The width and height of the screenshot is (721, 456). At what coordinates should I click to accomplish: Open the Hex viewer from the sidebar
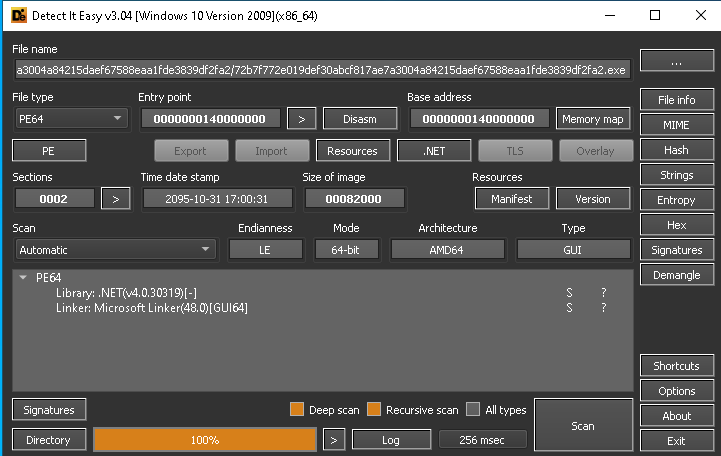(x=676, y=225)
